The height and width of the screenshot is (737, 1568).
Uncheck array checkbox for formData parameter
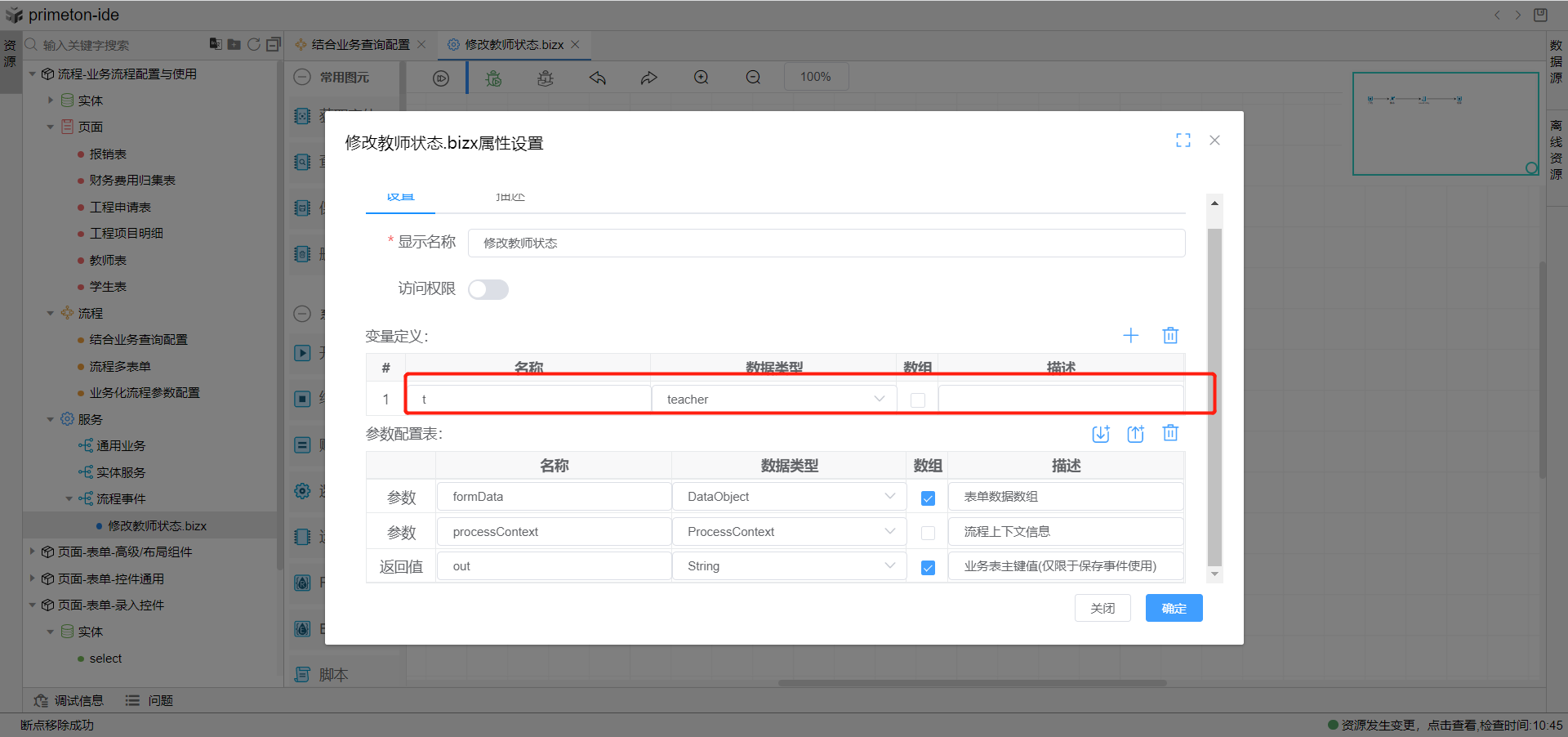(928, 498)
